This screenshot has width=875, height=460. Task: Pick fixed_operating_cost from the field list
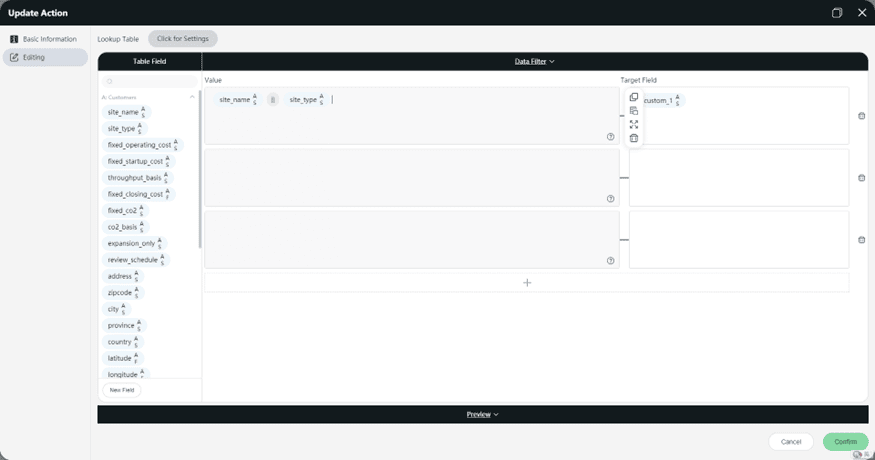coord(142,145)
